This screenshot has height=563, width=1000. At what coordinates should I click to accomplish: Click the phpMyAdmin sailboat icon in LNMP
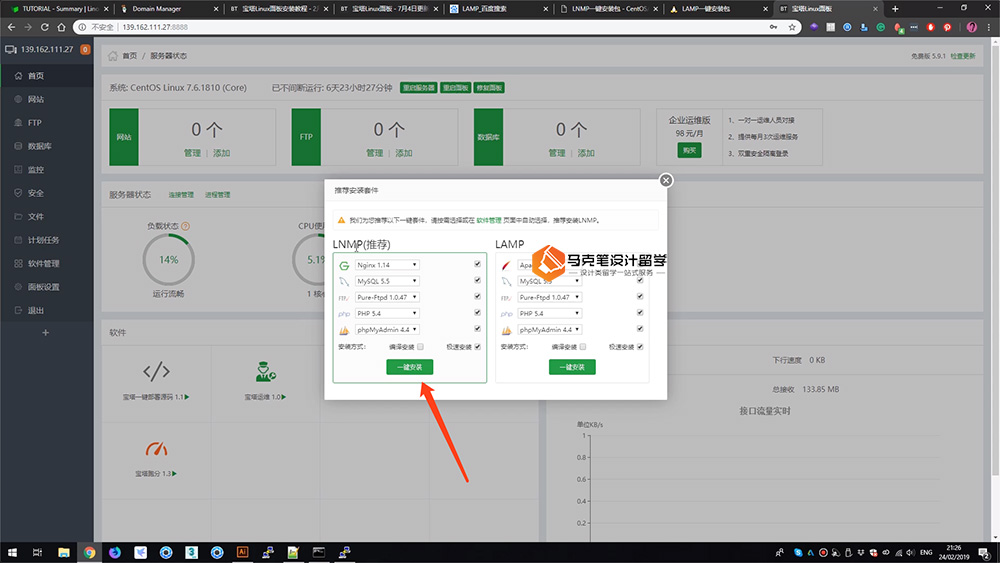coord(344,330)
